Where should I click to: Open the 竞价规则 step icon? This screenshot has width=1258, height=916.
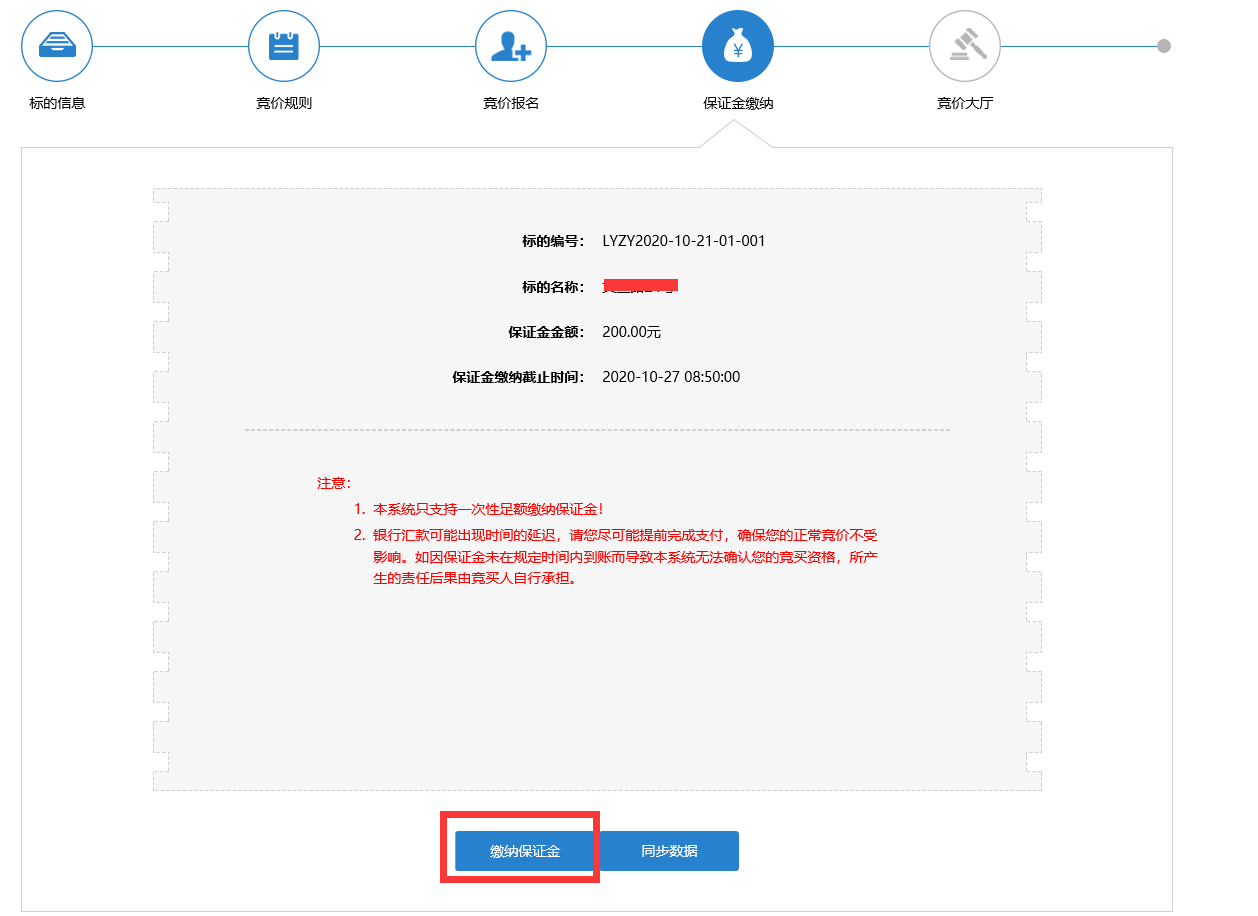click(284, 46)
